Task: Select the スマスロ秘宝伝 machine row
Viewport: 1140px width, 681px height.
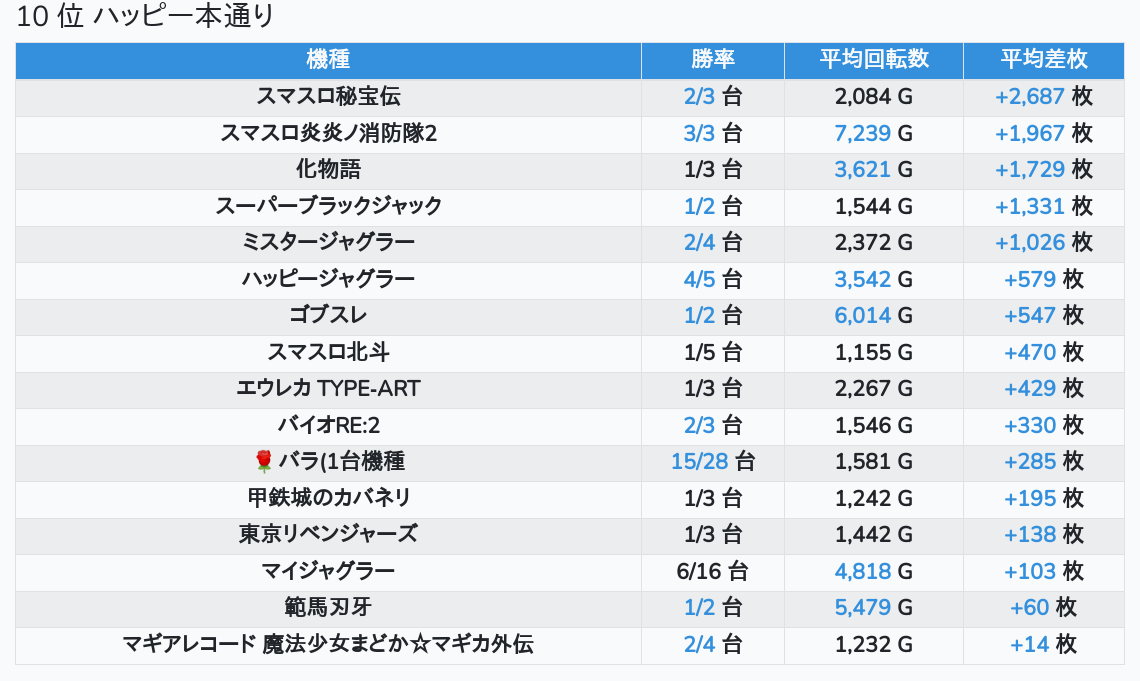Action: tap(328, 97)
